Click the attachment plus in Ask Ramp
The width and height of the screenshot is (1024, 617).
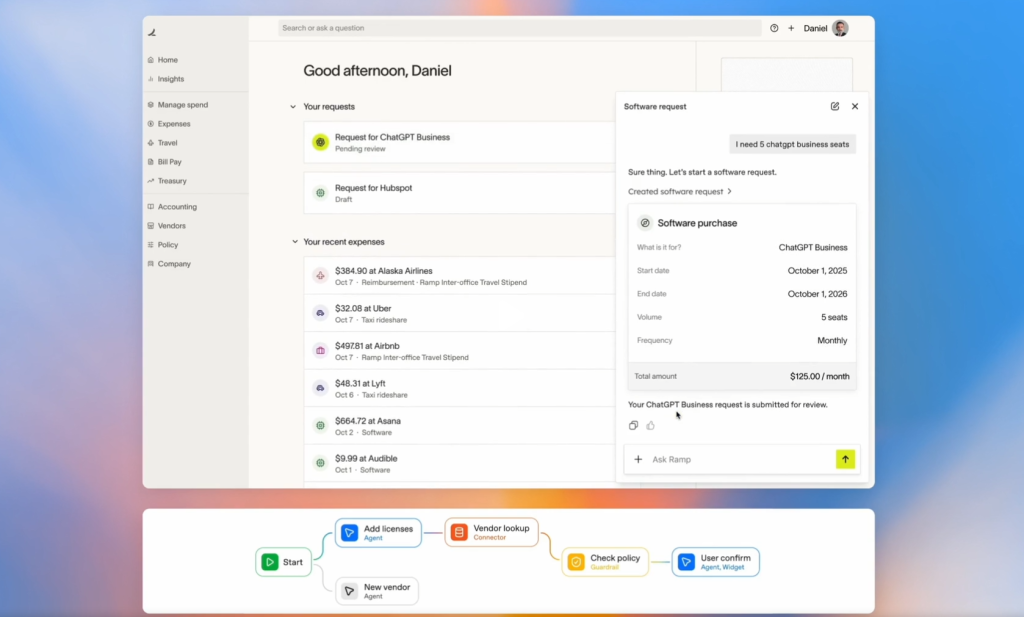click(638, 459)
